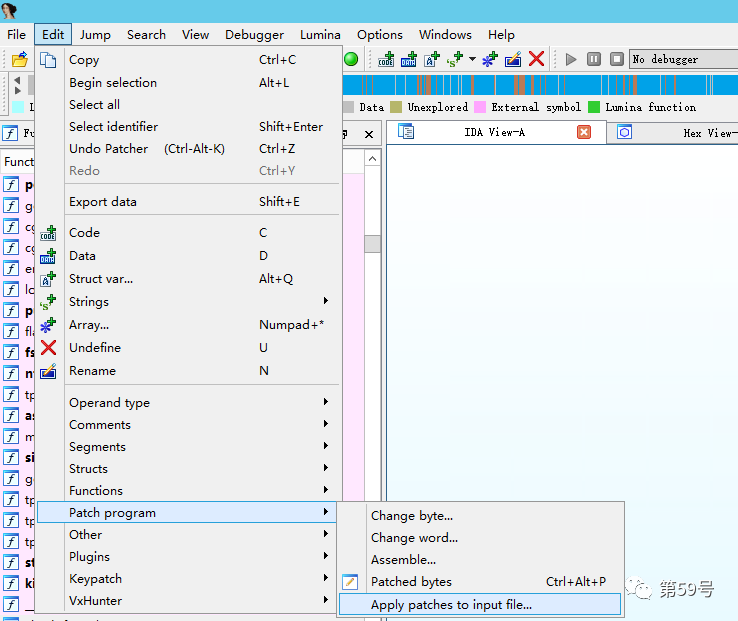Image resolution: width=738 pixels, height=621 pixels.
Task: Open the File menu
Action: tap(16, 35)
